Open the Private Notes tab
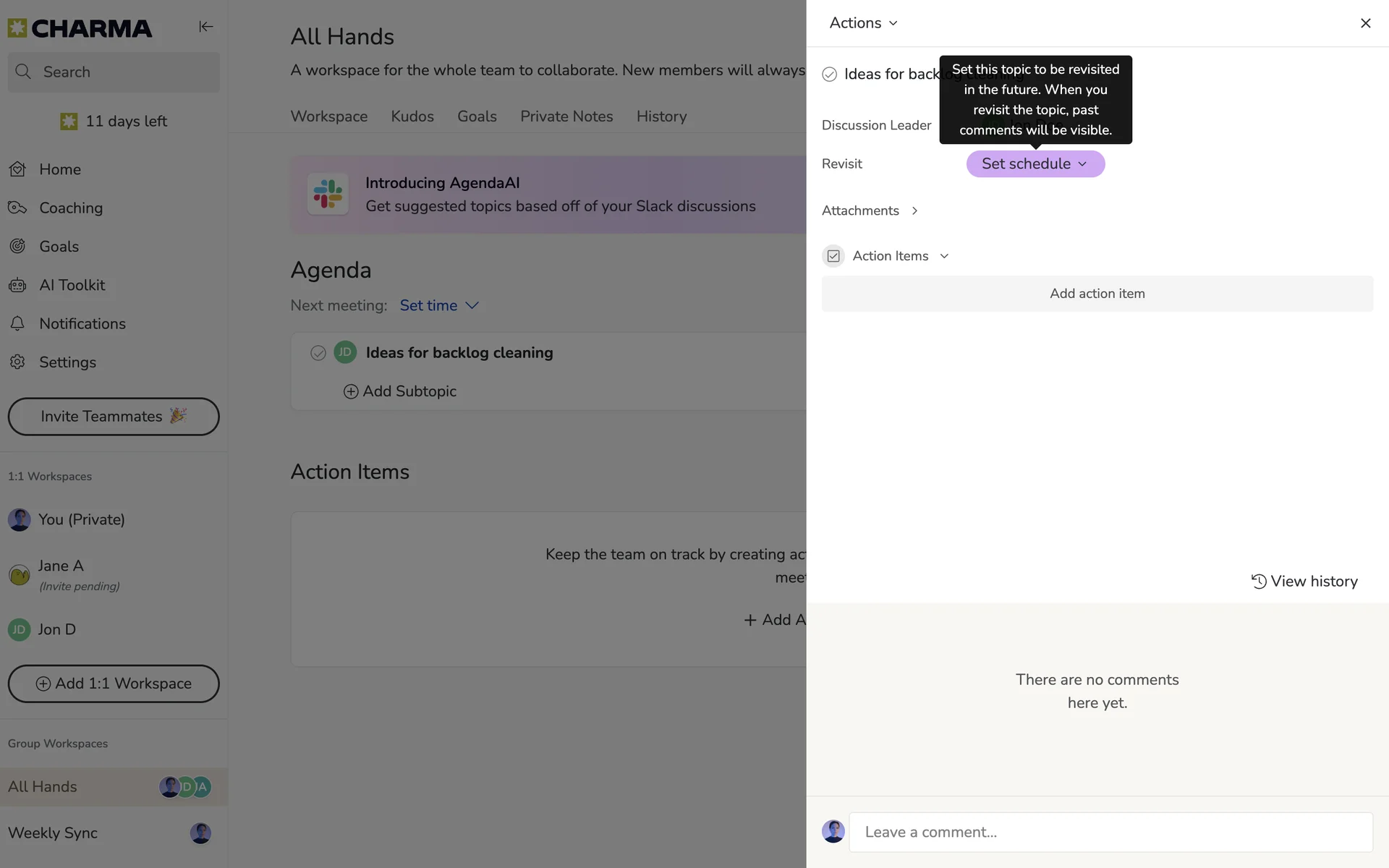 [x=566, y=116]
